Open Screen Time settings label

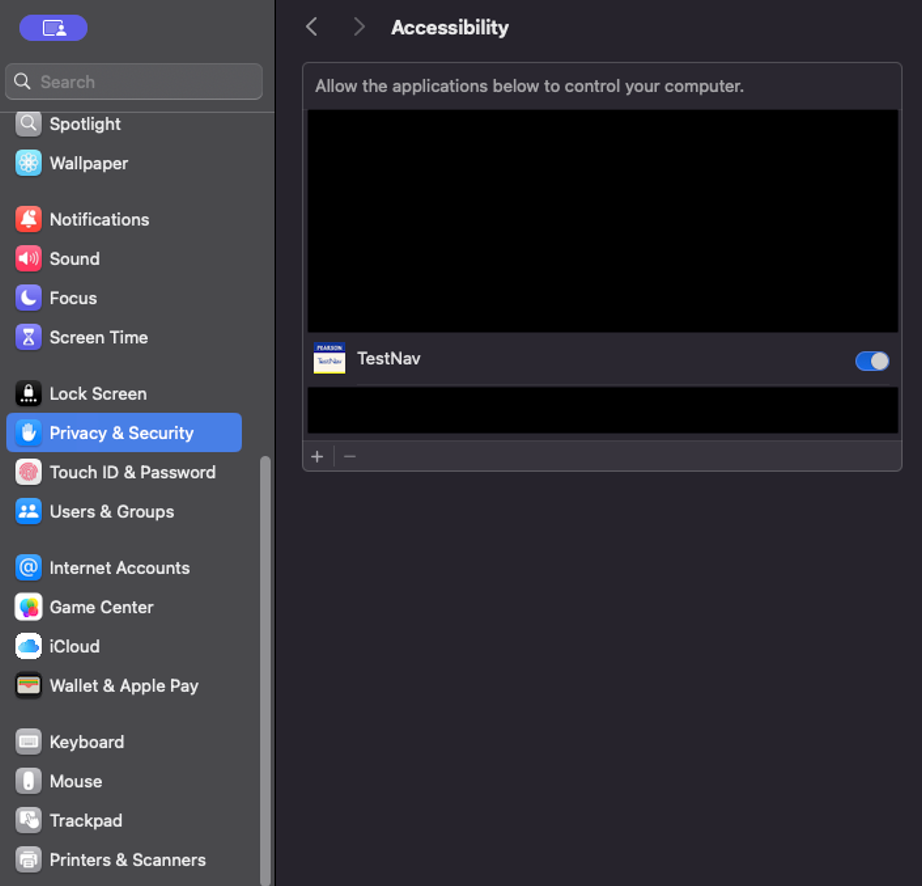click(x=99, y=337)
